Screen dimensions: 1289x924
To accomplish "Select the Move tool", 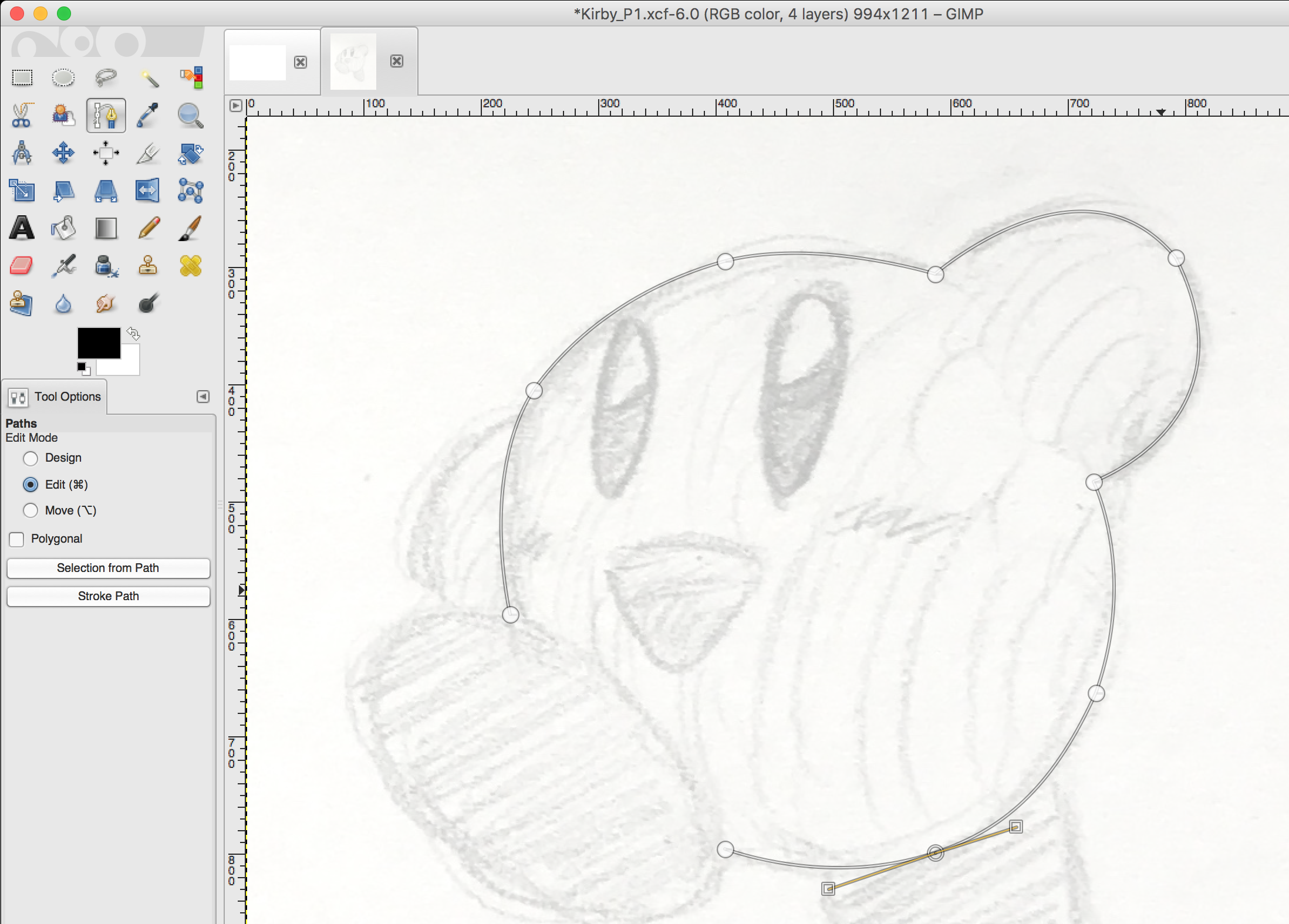I will pos(63,153).
